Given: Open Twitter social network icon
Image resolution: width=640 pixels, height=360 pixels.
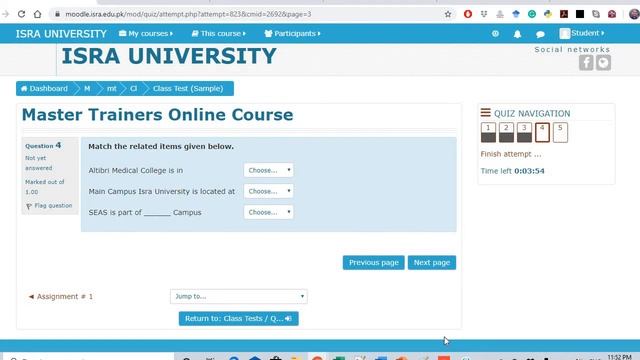Looking at the screenshot, I should click(603, 63).
